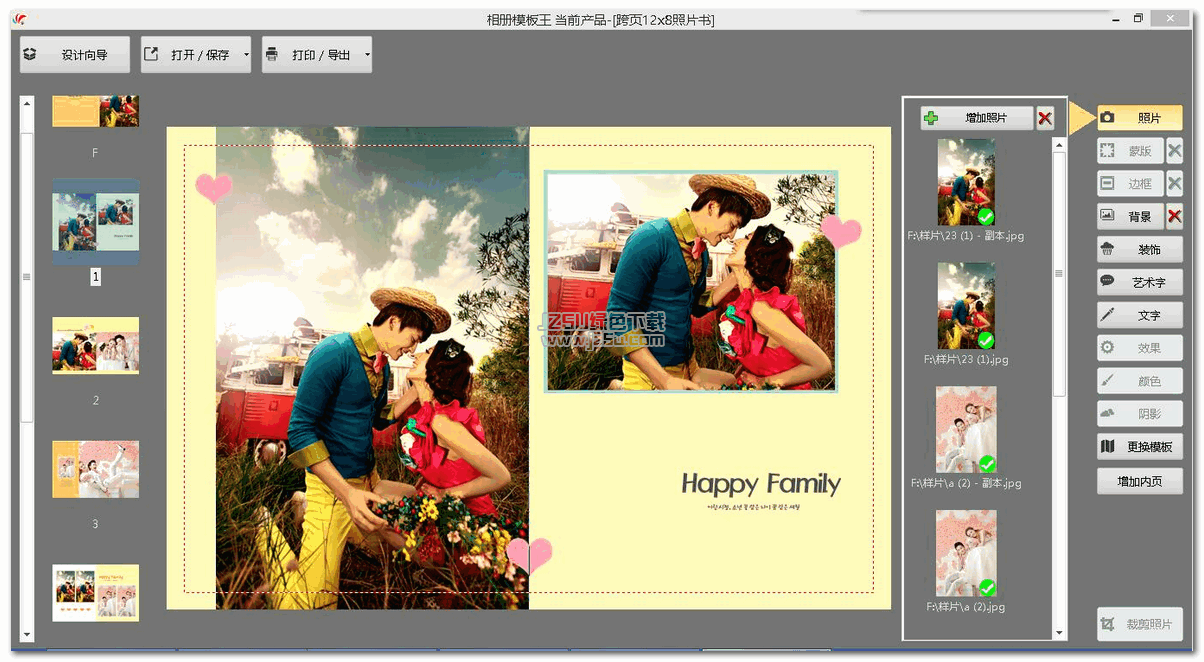
Task: Toggle green checkmark on 23 (1).jpg photo
Action: coord(986,340)
